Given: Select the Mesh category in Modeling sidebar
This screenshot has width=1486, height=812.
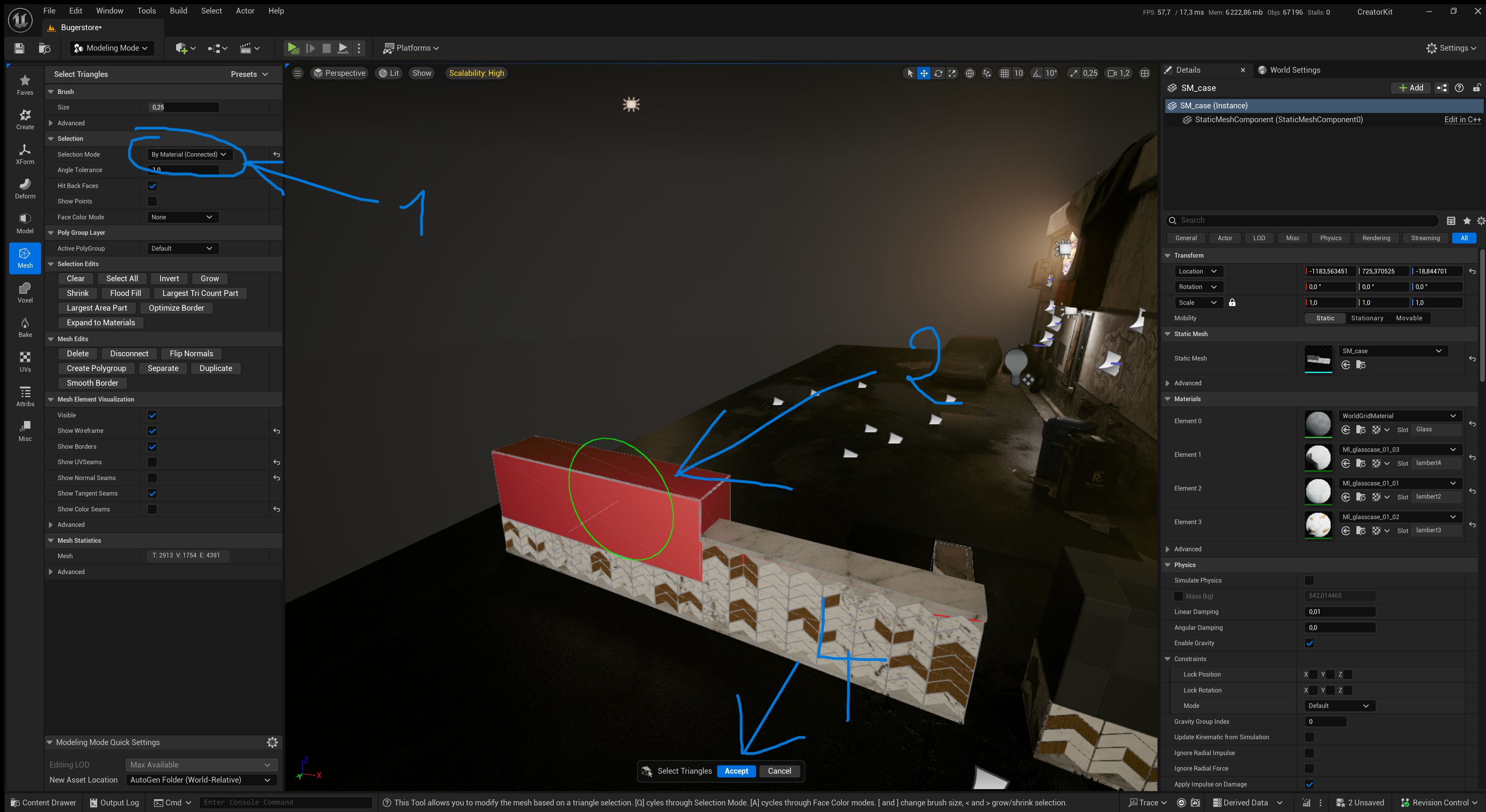Looking at the screenshot, I should (x=25, y=258).
